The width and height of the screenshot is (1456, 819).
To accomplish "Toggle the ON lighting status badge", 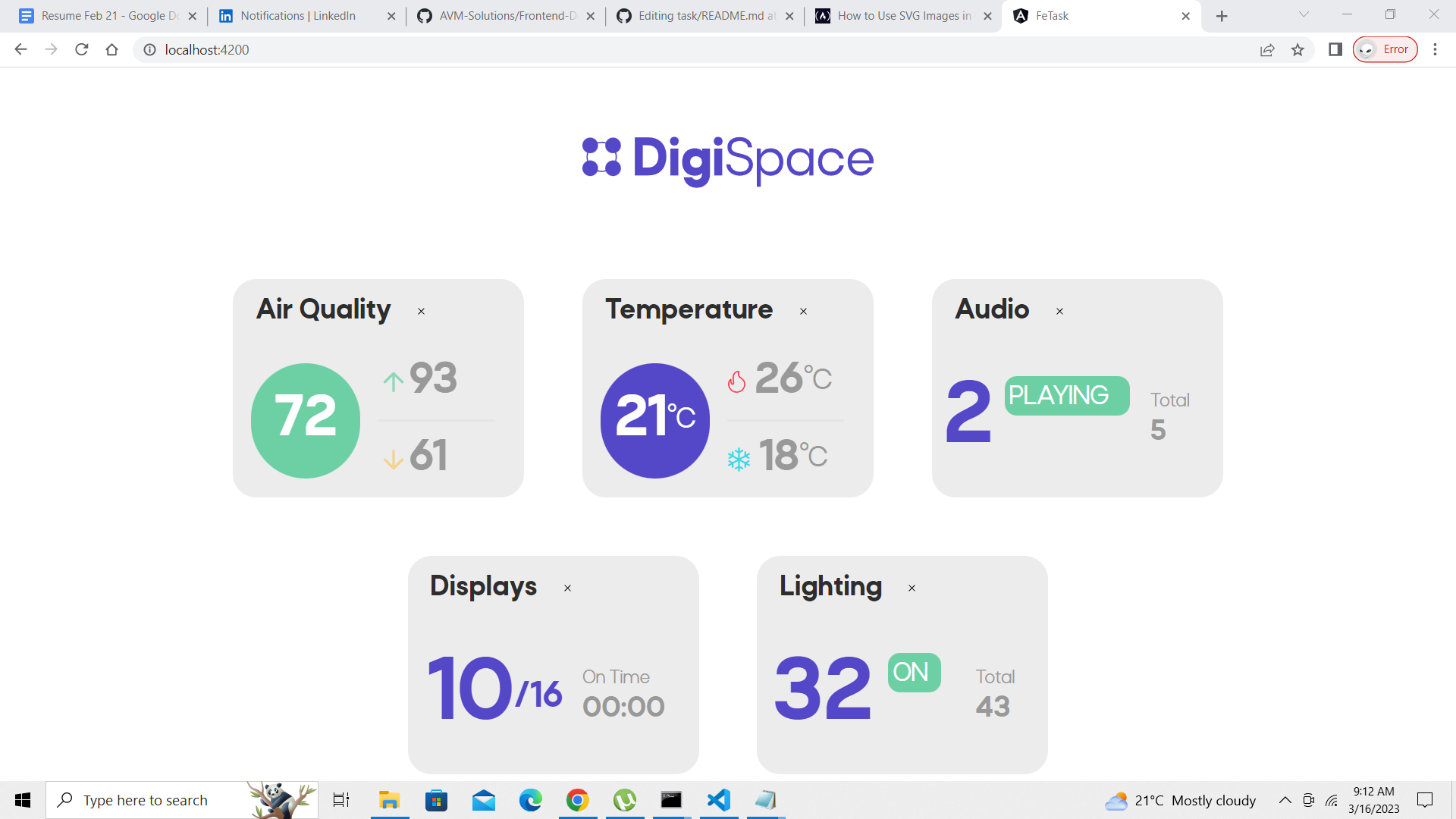I will [914, 673].
